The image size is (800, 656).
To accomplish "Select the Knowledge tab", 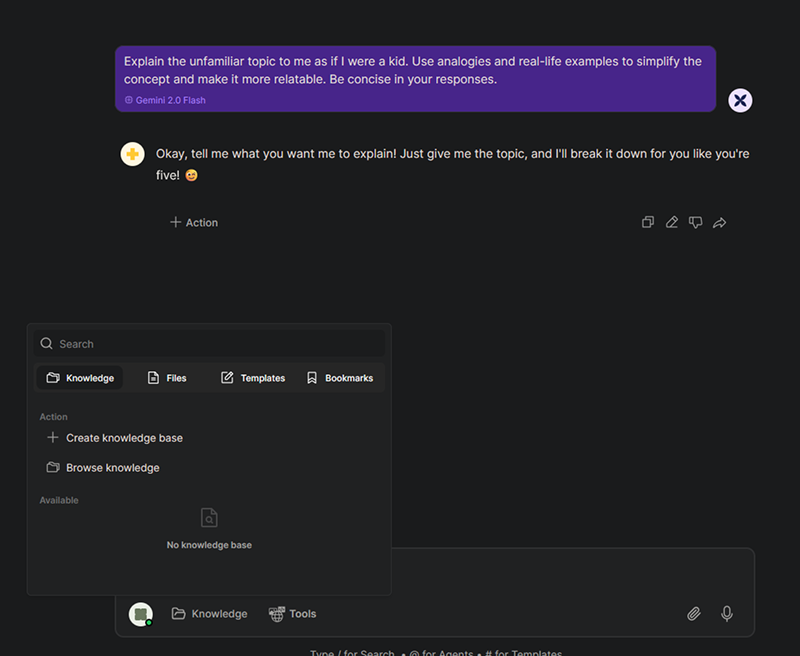I will pyautogui.click(x=80, y=378).
